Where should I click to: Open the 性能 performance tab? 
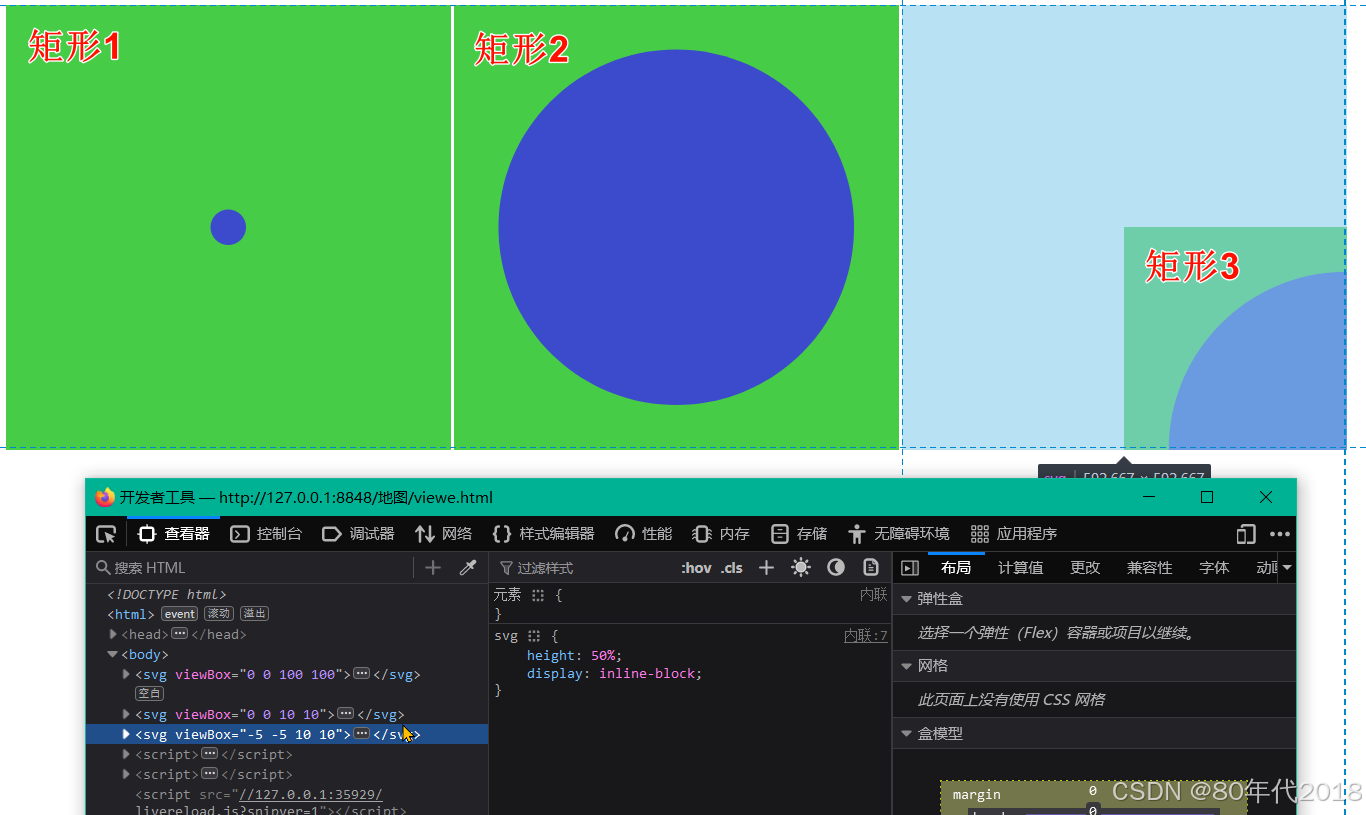tap(643, 534)
